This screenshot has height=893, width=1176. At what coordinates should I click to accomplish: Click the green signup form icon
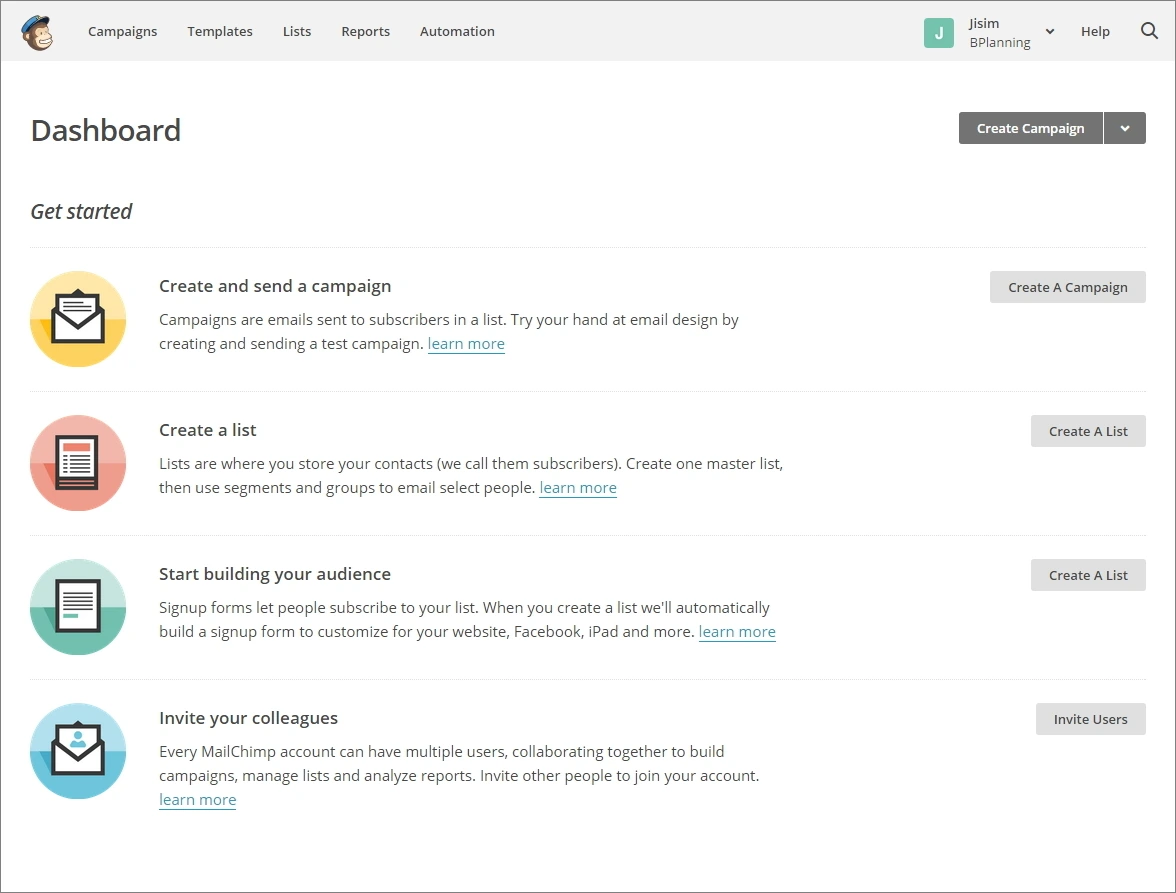pyautogui.click(x=78, y=607)
